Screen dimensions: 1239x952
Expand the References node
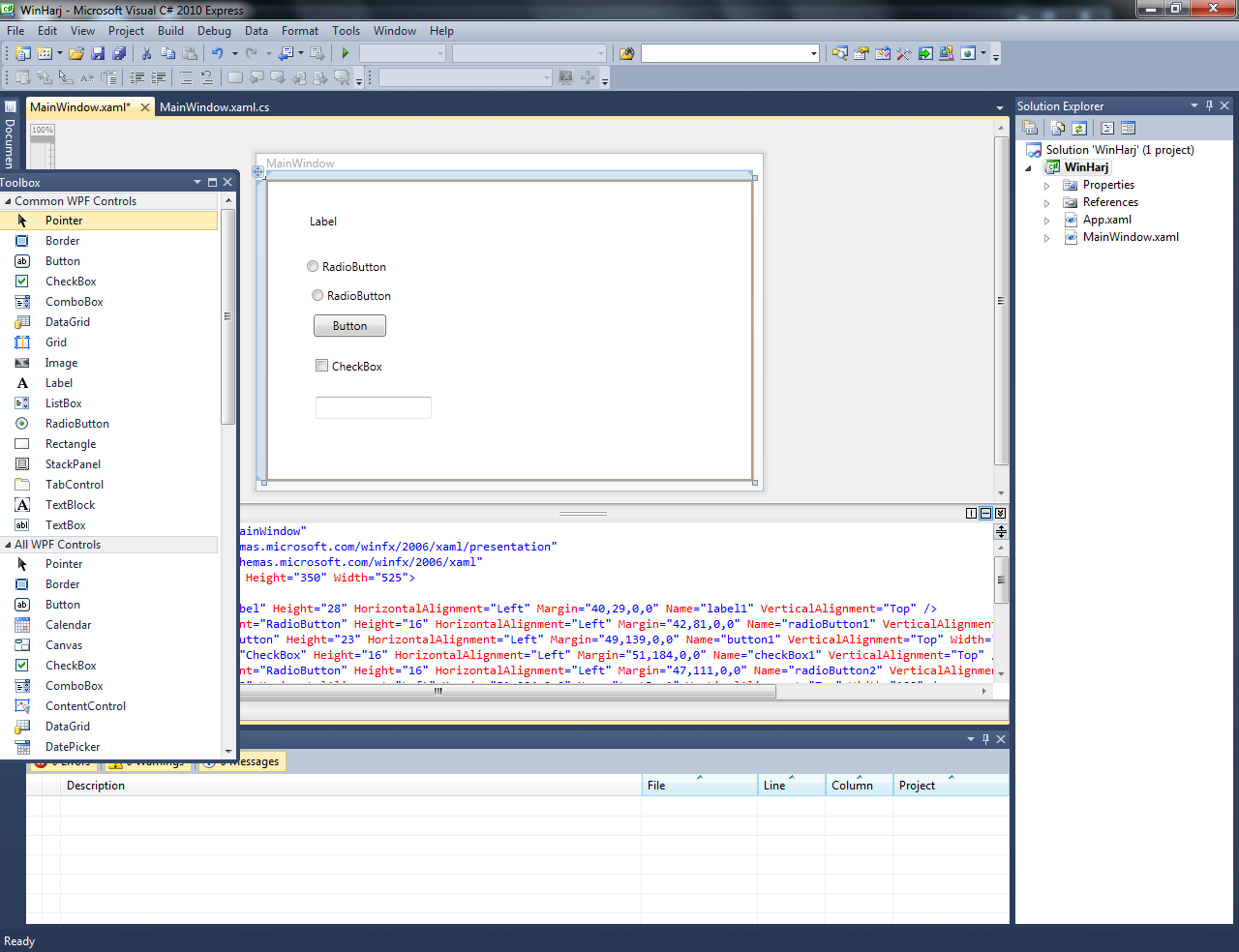click(x=1046, y=202)
